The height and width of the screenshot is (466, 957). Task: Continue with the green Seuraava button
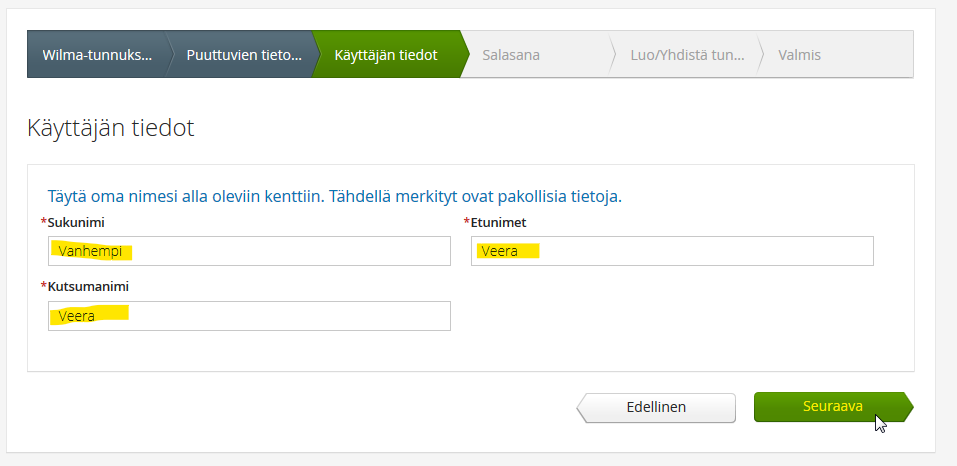(x=833, y=407)
